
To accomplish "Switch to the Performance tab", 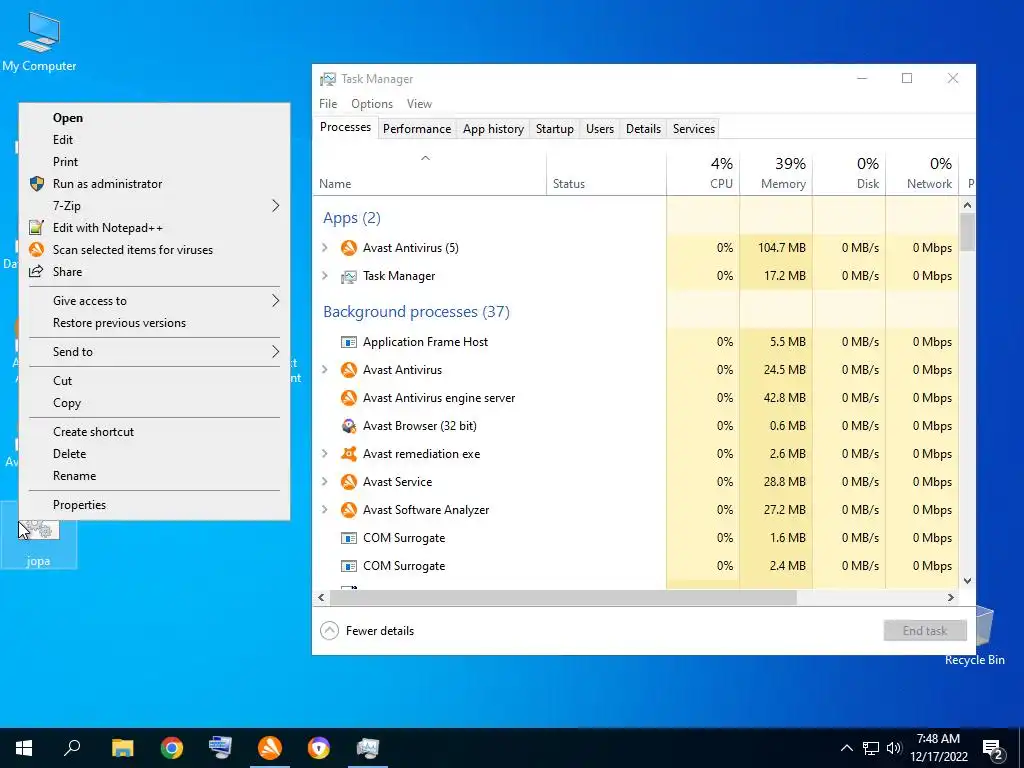I will pyautogui.click(x=417, y=129).
